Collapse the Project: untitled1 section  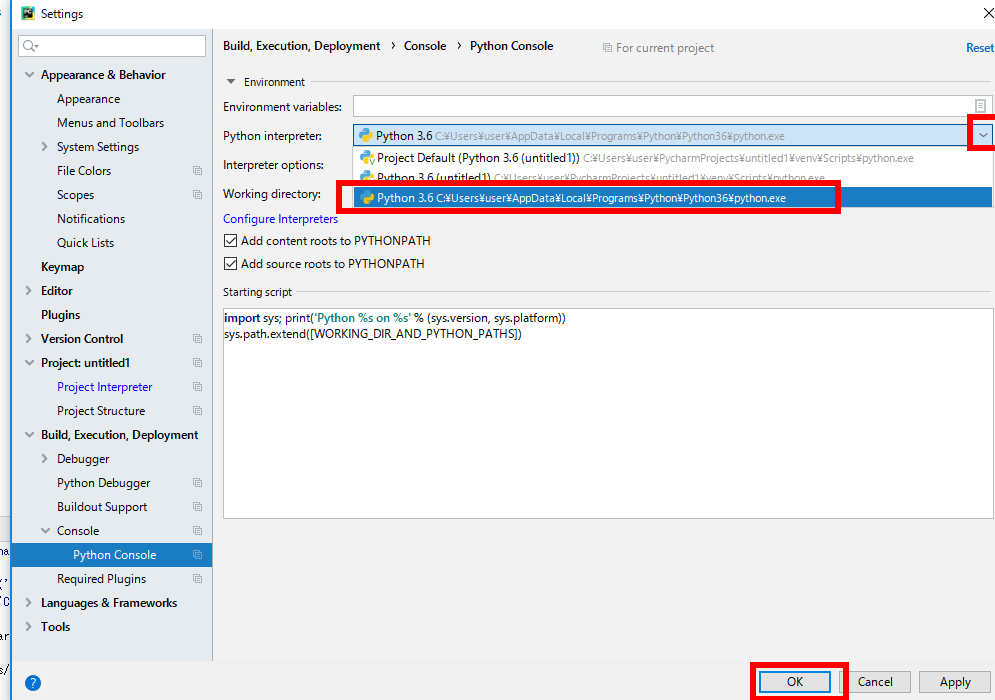pos(29,363)
